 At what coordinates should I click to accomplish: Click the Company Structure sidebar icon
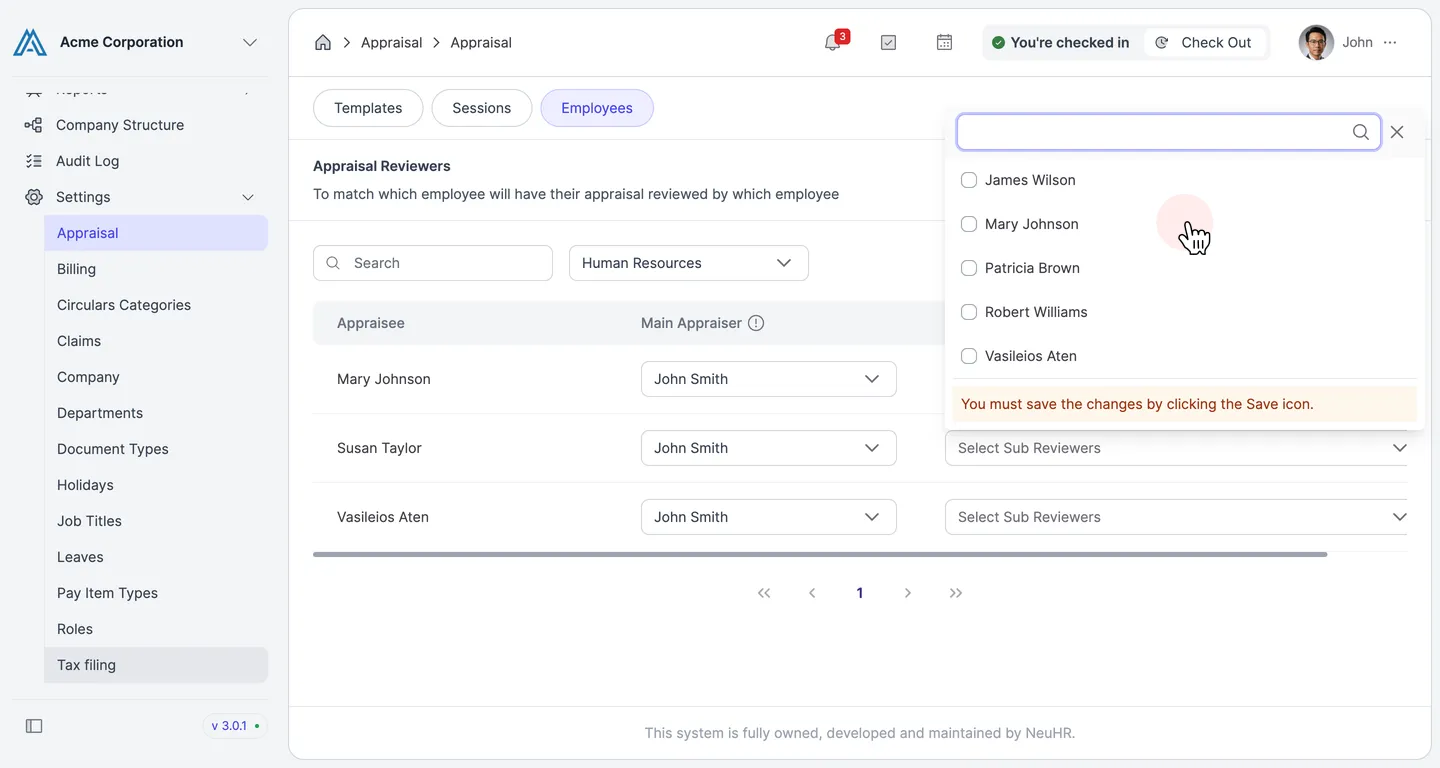(x=33, y=125)
